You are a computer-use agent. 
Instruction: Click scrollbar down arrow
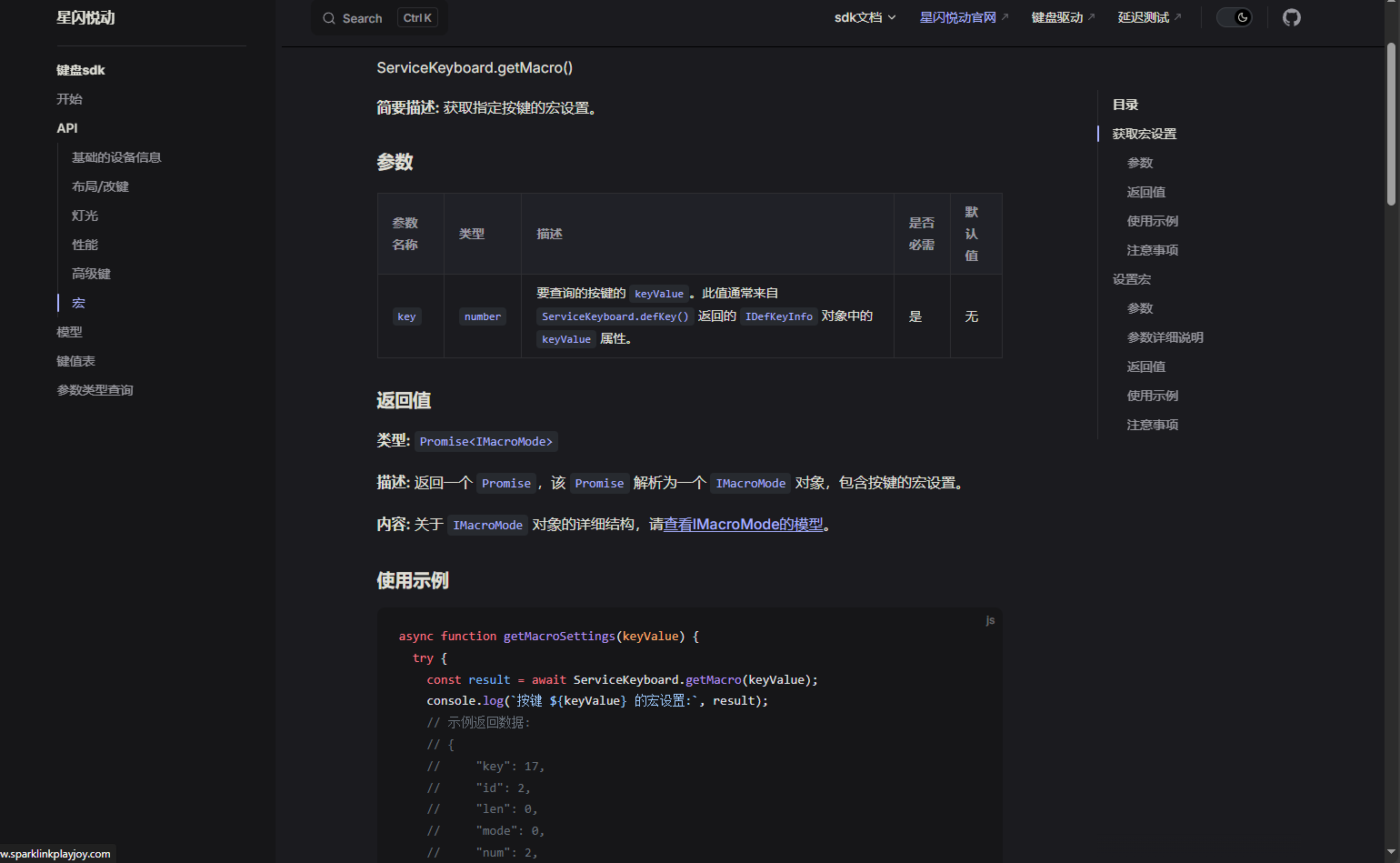coord(1391,854)
